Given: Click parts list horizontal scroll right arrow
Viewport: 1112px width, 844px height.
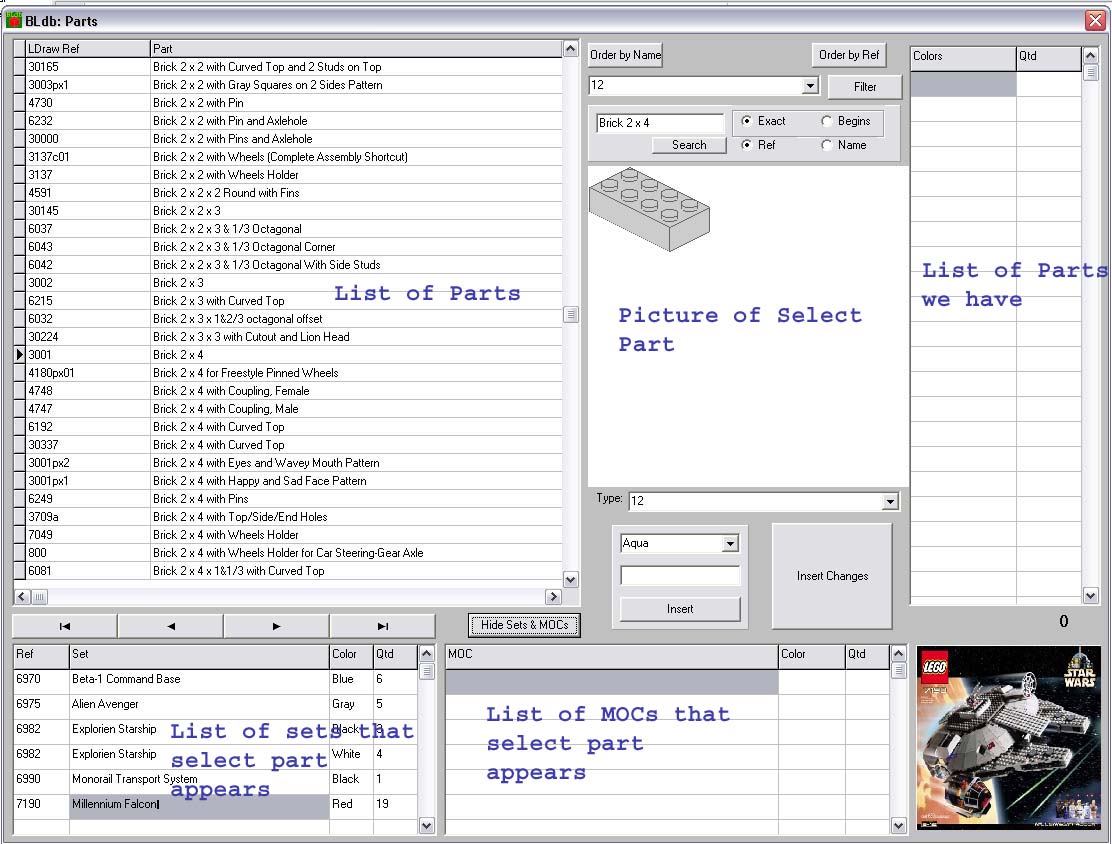Looking at the screenshot, I should coord(553,596).
